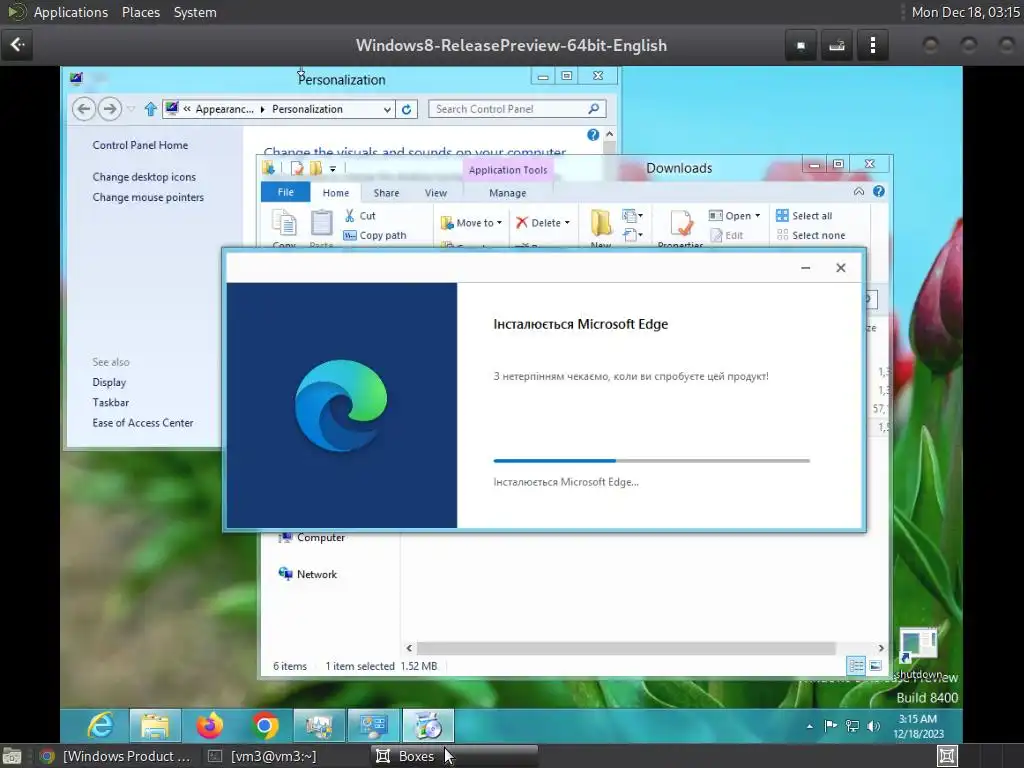Select Computer in Downloads navigation pane

click(312, 537)
